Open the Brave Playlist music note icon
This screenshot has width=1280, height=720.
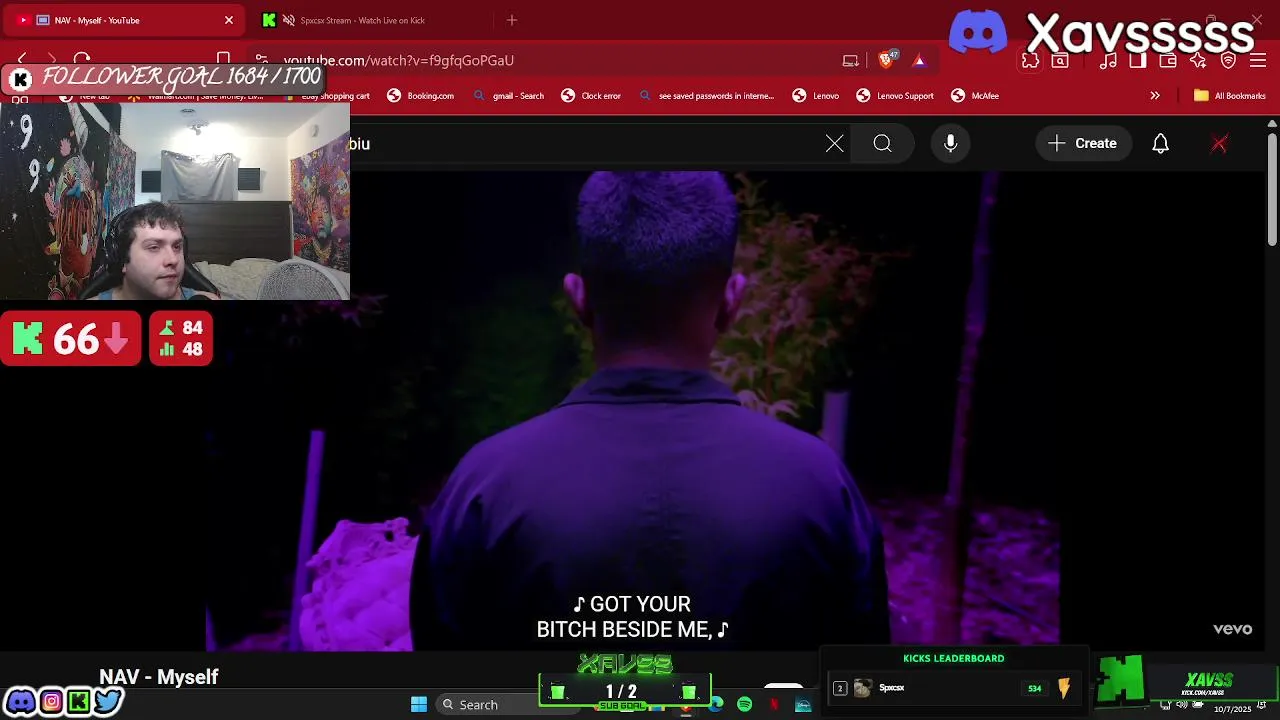[1108, 60]
